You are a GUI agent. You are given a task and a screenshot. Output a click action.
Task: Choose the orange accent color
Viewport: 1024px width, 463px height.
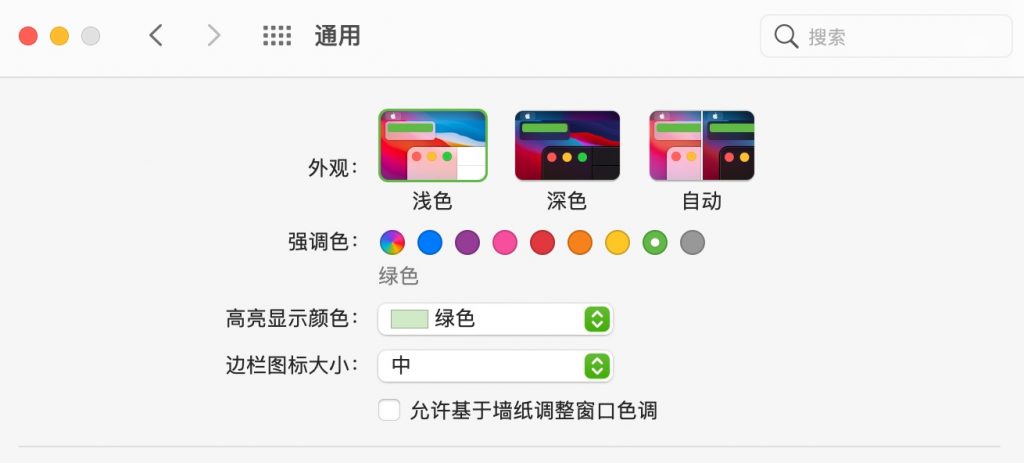click(x=580, y=243)
